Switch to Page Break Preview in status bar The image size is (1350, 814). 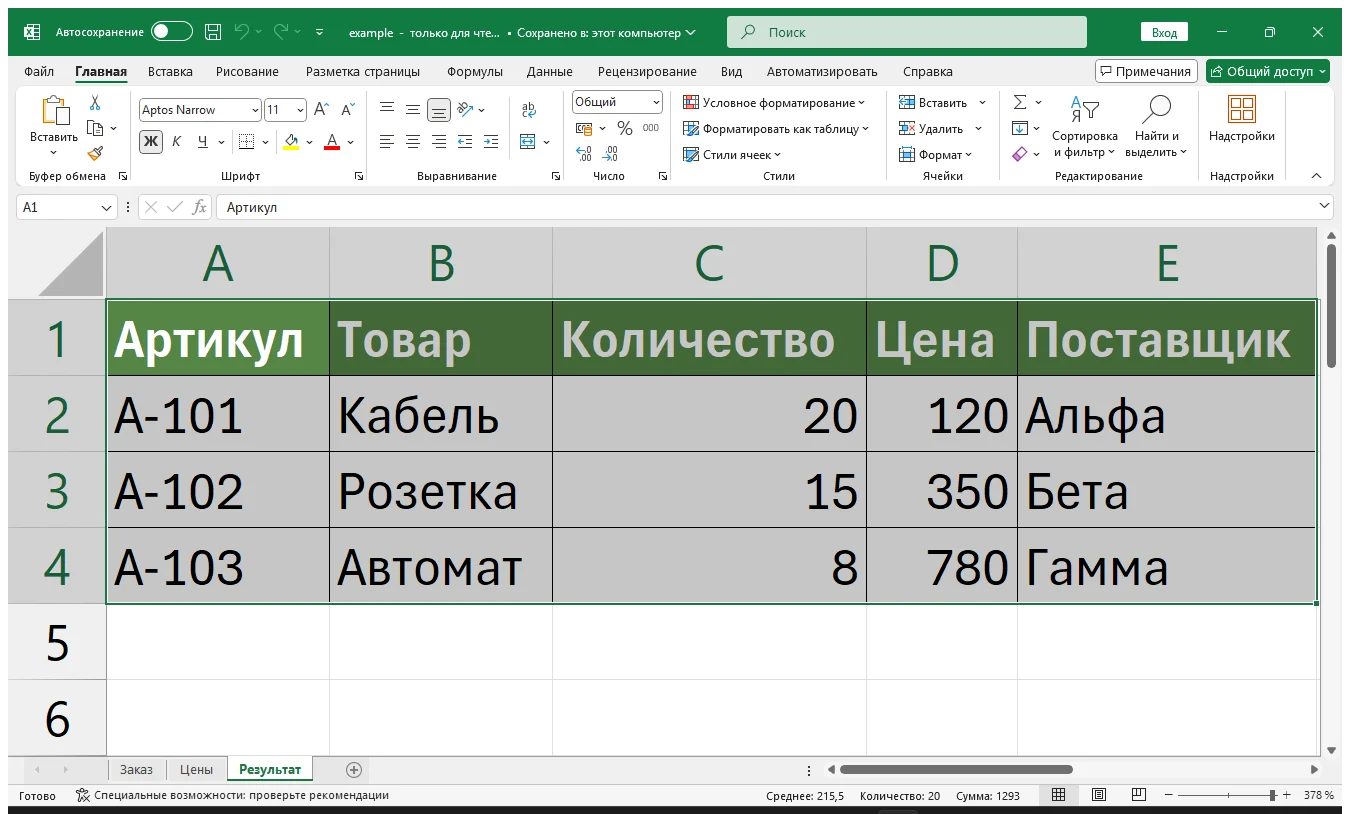point(1139,795)
